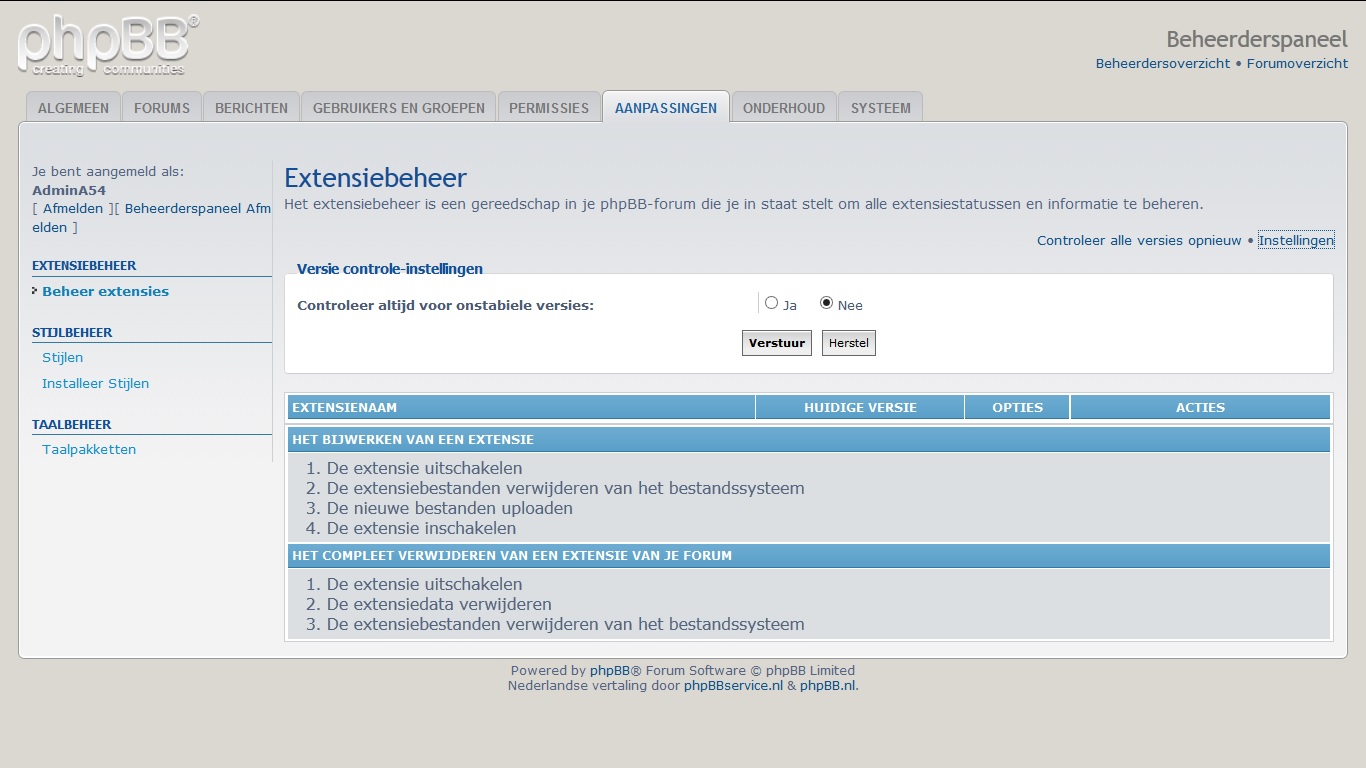Click the Extensiebeheer sidebar heading
Image resolution: width=1366 pixels, height=768 pixels.
(x=84, y=265)
